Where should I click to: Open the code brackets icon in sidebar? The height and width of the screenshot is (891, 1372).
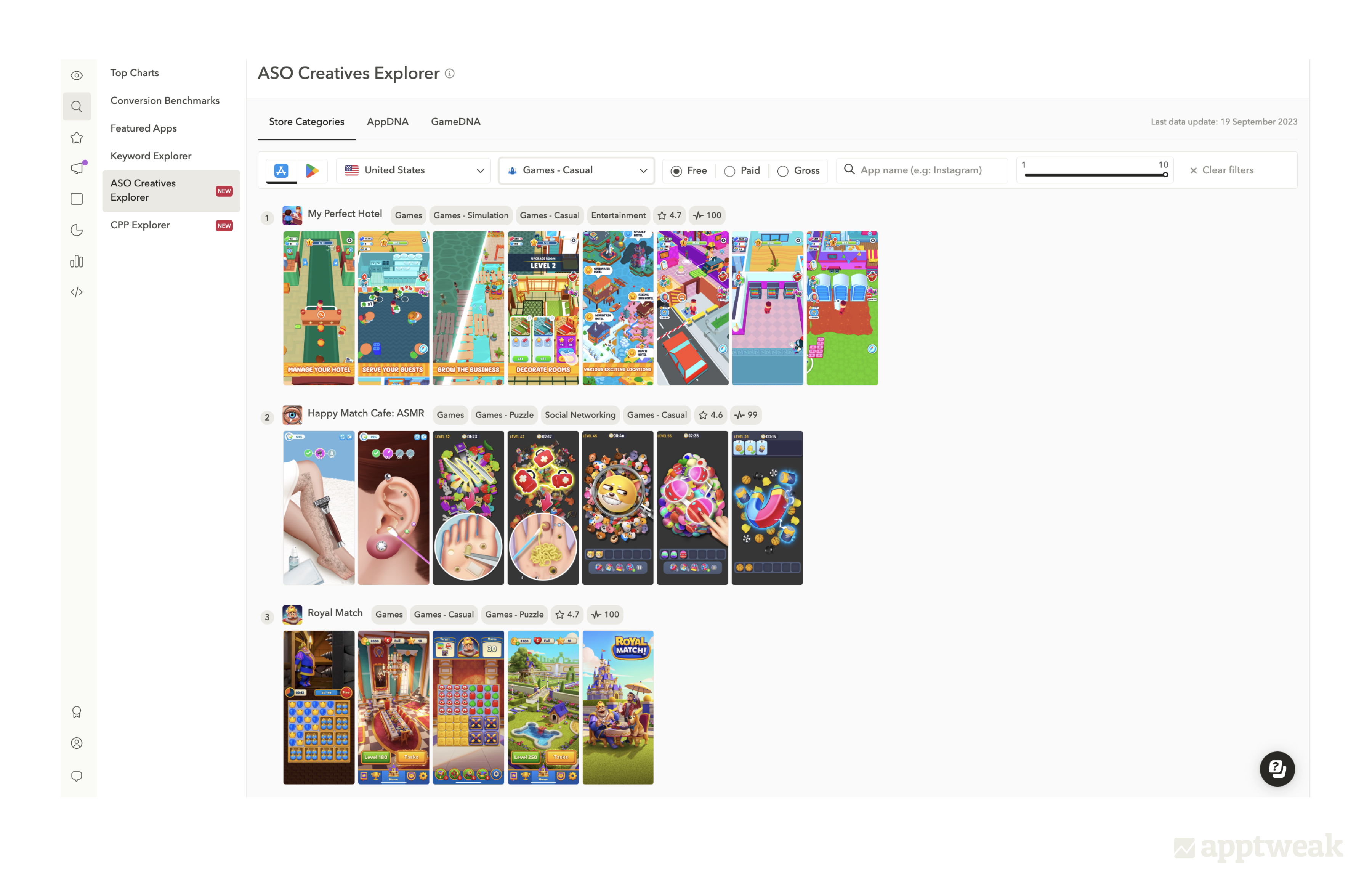[x=77, y=292]
